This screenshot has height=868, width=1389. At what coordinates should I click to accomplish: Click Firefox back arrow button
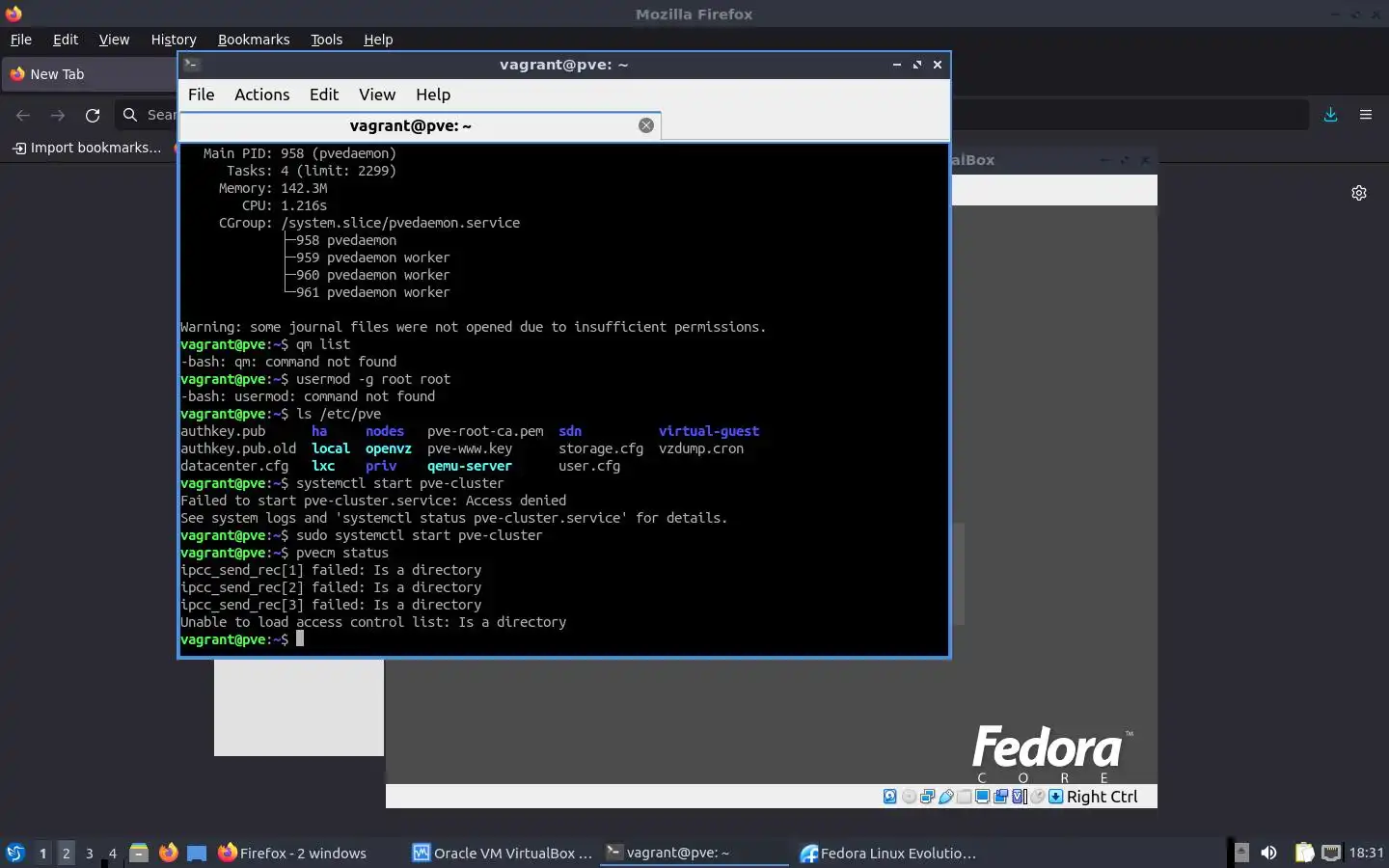[x=23, y=115]
